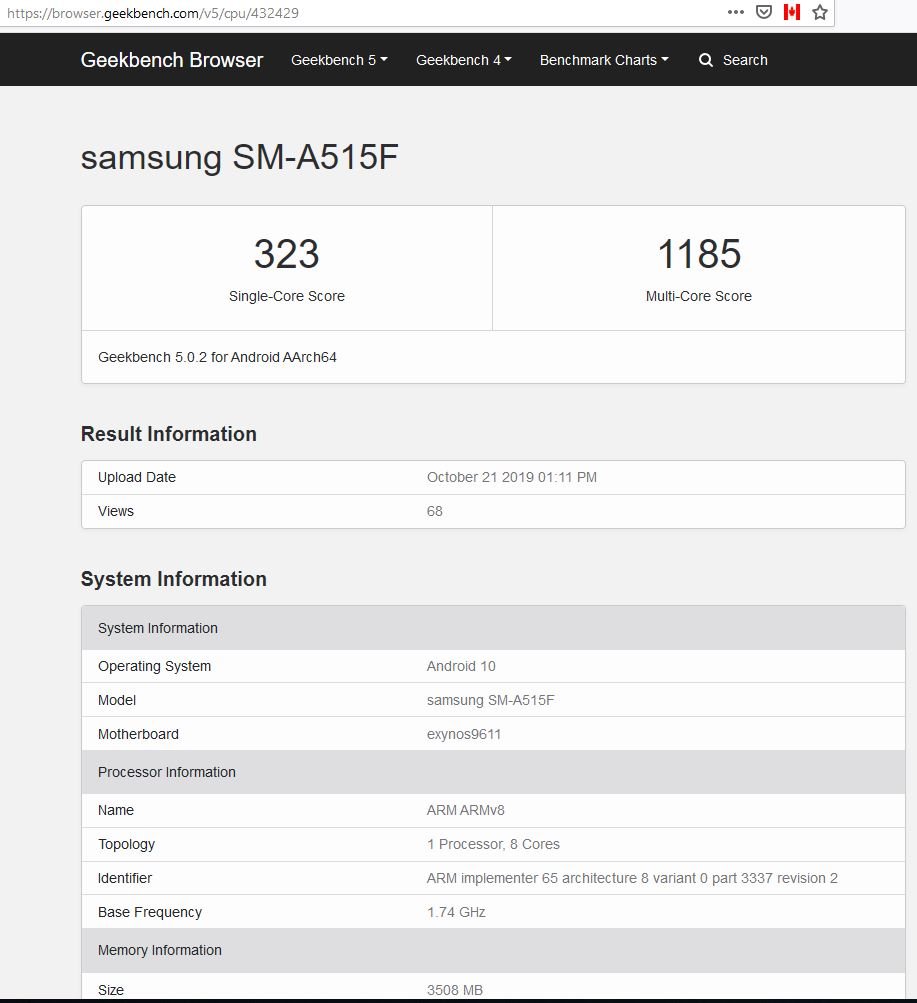Click the 1 Processor, 8 Cores topology value
917x1003 pixels.
[493, 844]
